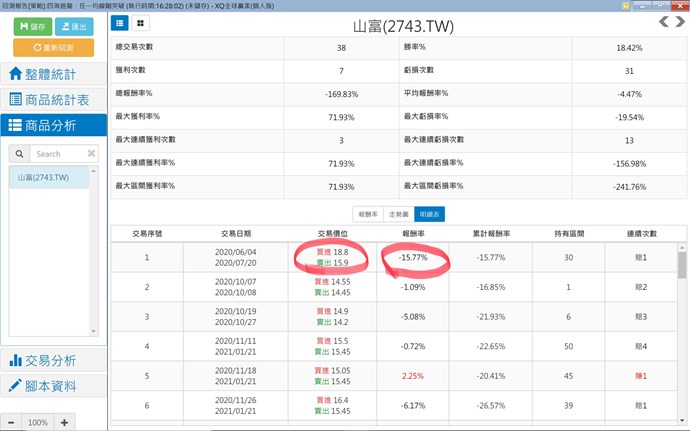Sort by 交易日期 column header
Image resolution: width=690 pixels, height=431 pixels.
pyautogui.click(x=236, y=233)
